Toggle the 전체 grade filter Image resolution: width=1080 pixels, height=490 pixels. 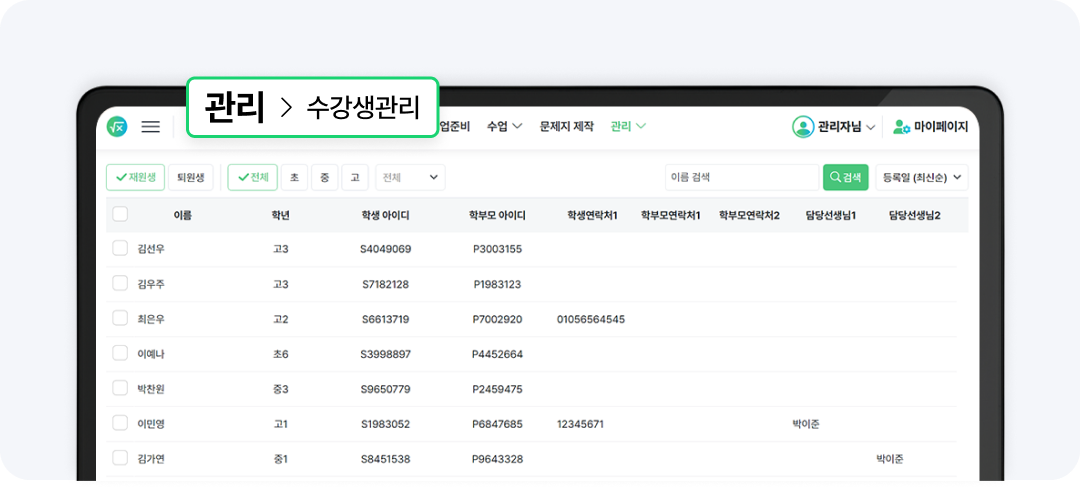(252, 178)
